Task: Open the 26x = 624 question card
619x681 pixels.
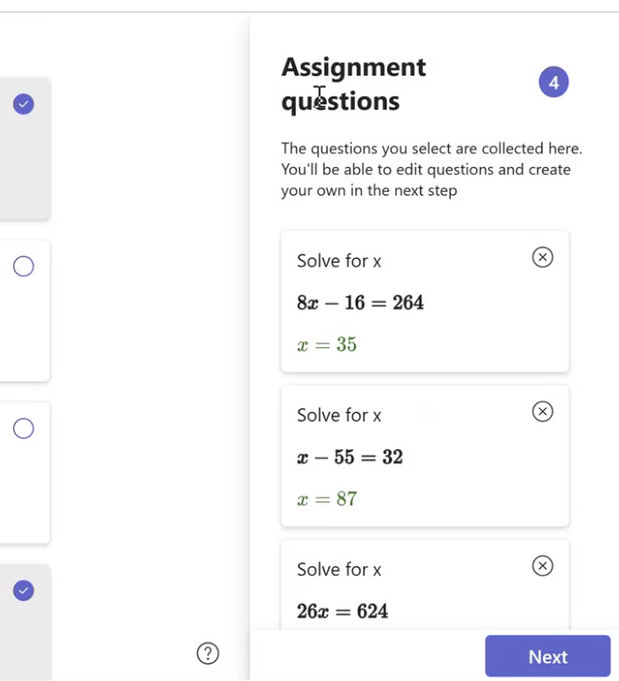Action: pyautogui.click(x=425, y=584)
